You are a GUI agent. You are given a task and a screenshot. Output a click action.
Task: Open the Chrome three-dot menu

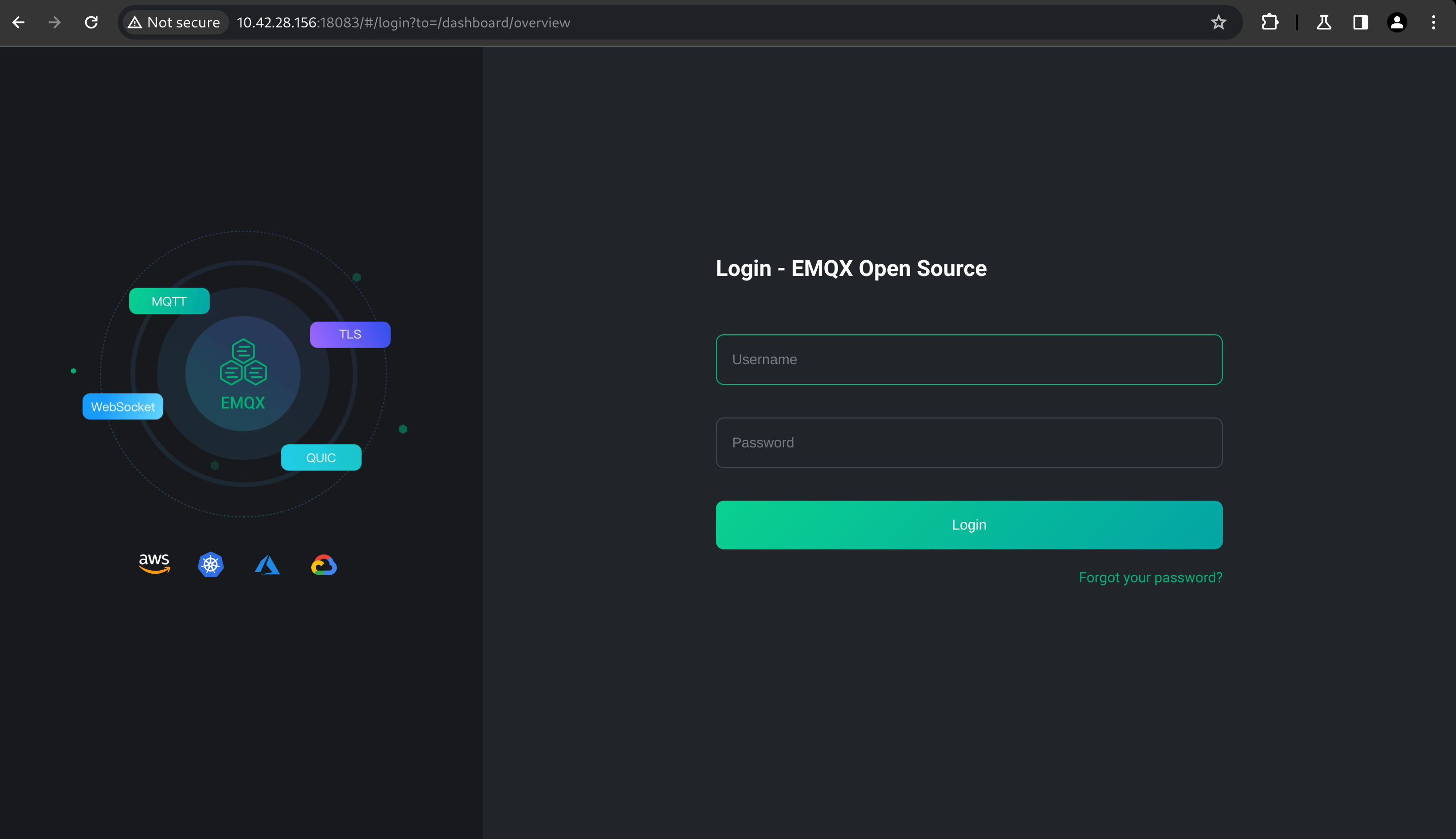coord(1434,22)
